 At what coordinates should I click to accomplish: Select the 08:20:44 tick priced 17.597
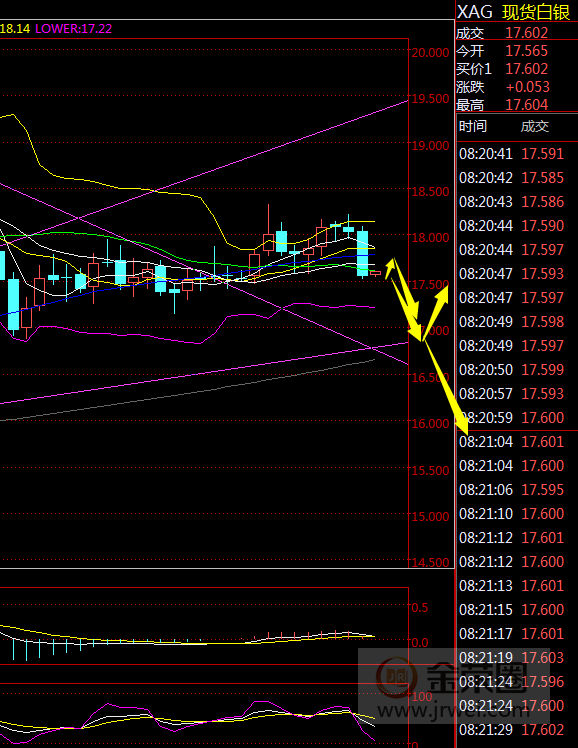(x=517, y=250)
